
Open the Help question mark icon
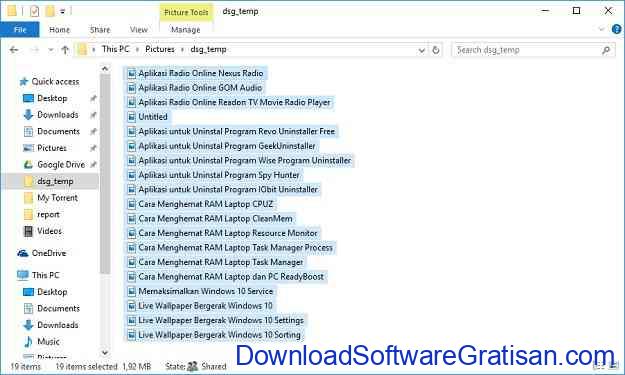click(616, 29)
